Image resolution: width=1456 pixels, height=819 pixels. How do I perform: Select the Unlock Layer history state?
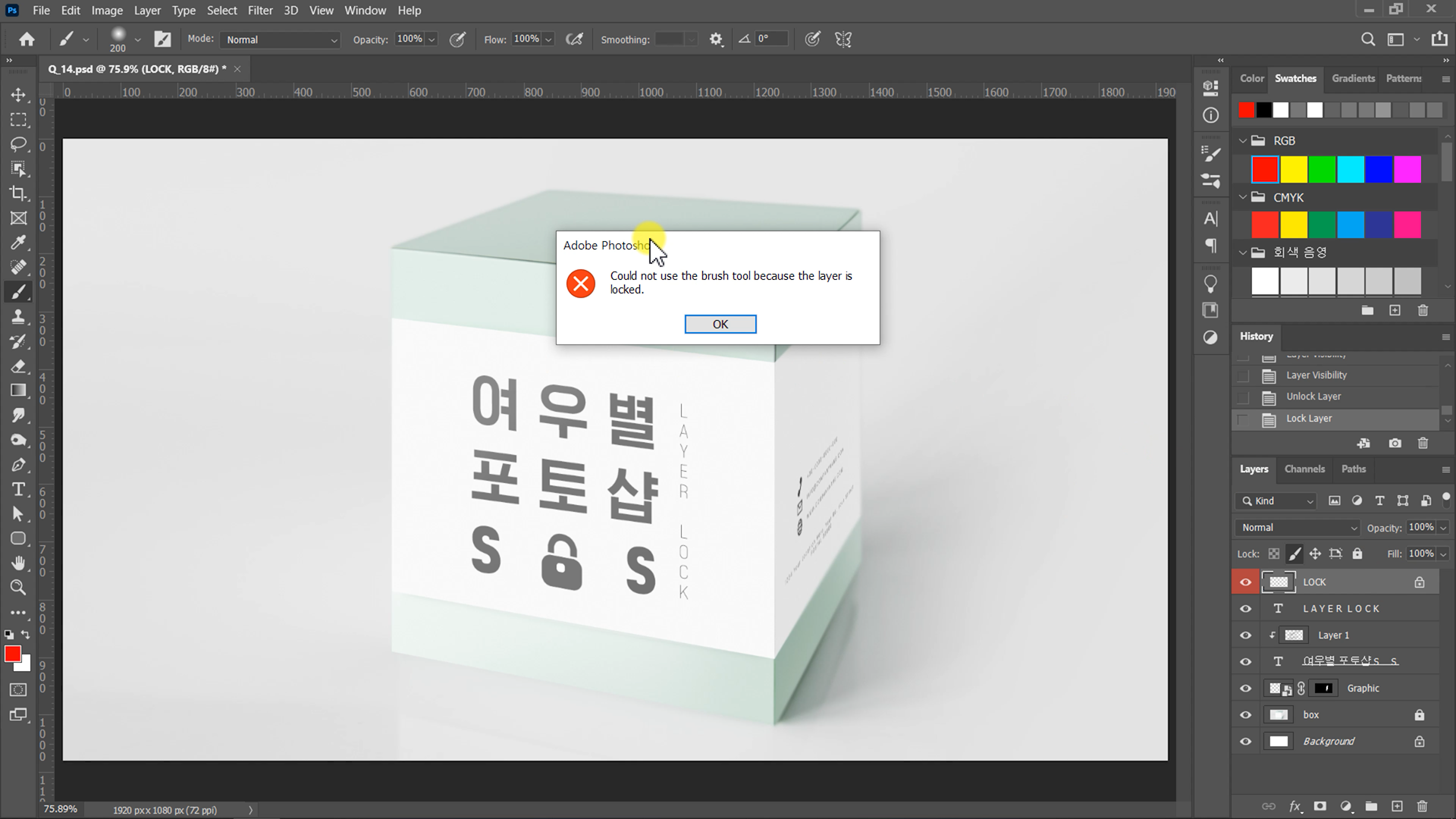tap(1313, 397)
